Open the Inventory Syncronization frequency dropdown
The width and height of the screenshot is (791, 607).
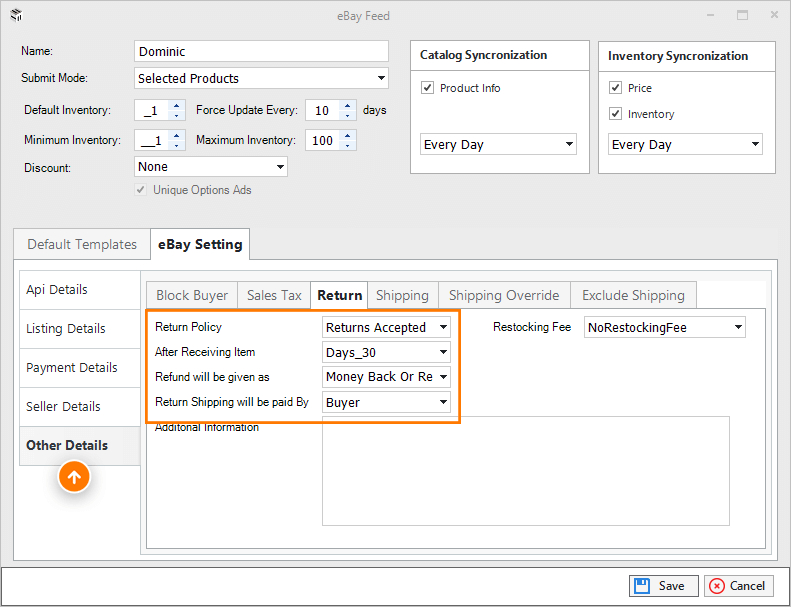[685, 144]
